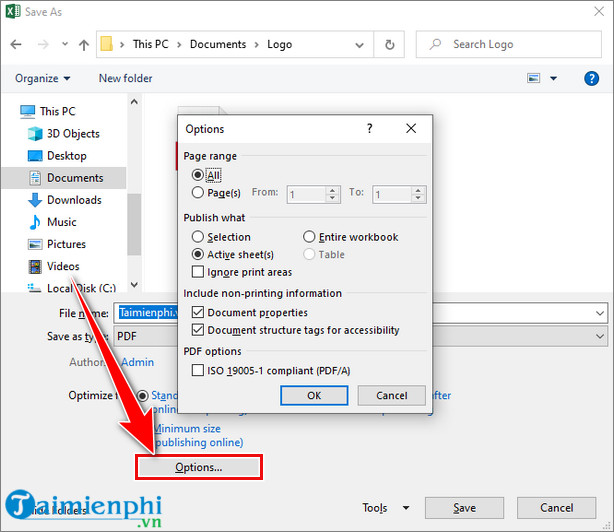Viewport: 614px width, 532px height.
Task: Change view using the view icon
Action: [x=533, y=78]
